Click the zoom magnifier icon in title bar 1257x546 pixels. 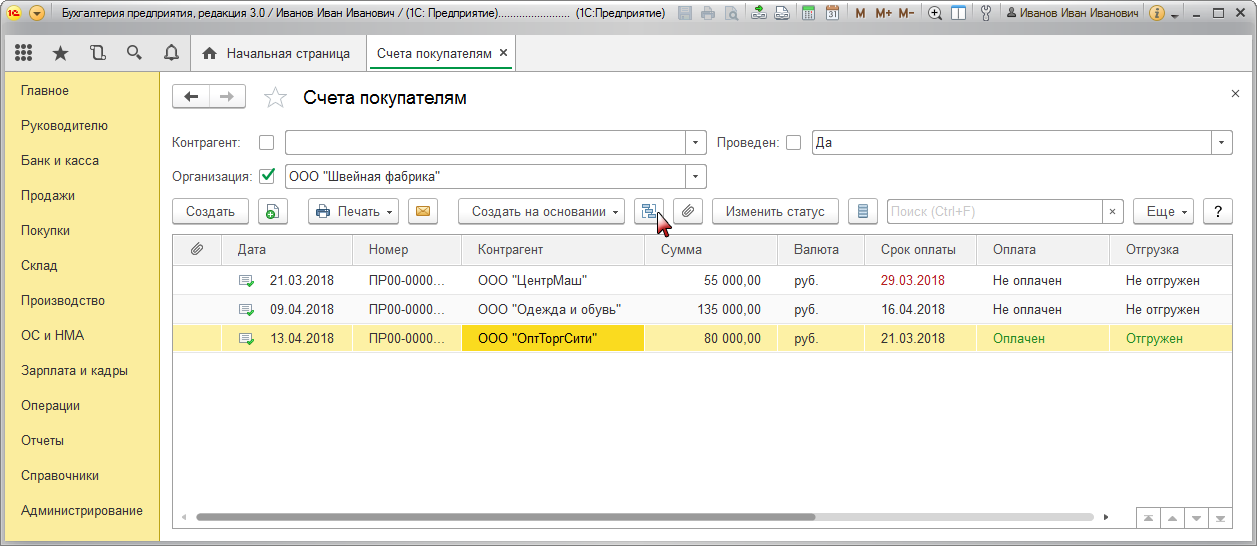pyautogui.click(x=935, y=13)
